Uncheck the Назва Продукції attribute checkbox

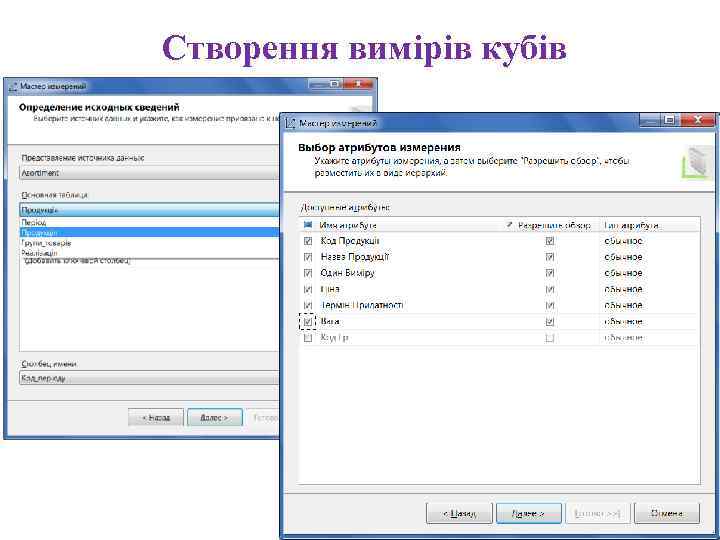pyautogui.click(x=308, y=257)
